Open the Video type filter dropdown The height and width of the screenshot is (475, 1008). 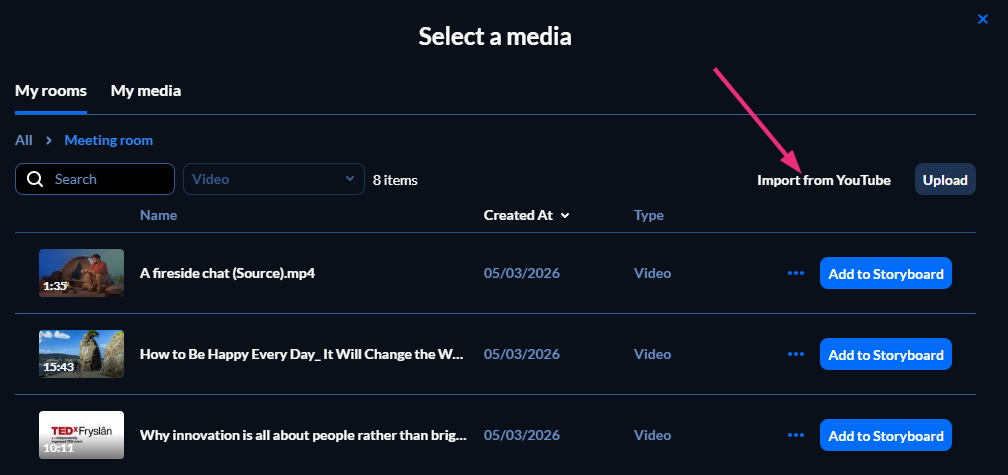point(270,179)
